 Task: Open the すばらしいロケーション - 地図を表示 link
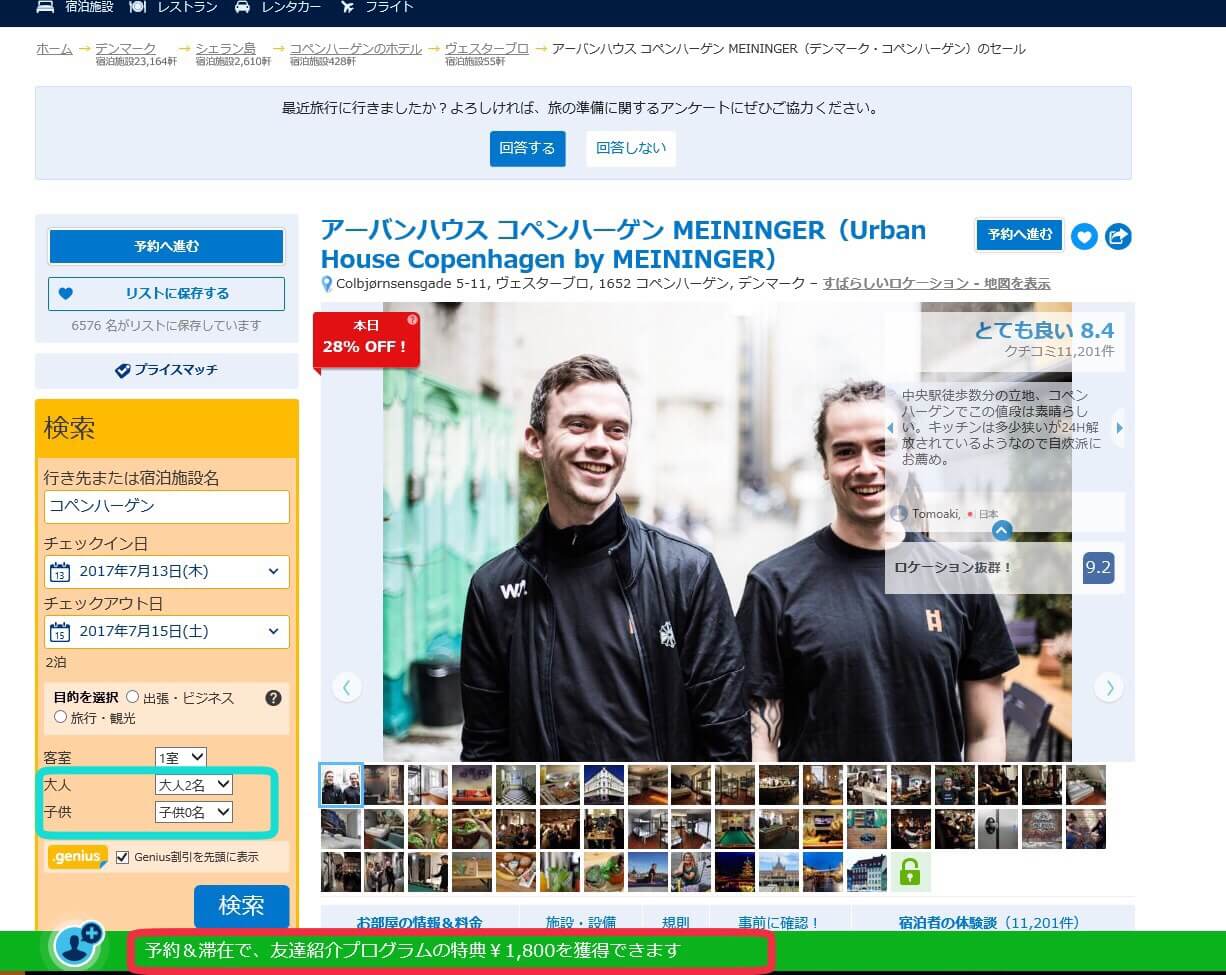[937, 284]
